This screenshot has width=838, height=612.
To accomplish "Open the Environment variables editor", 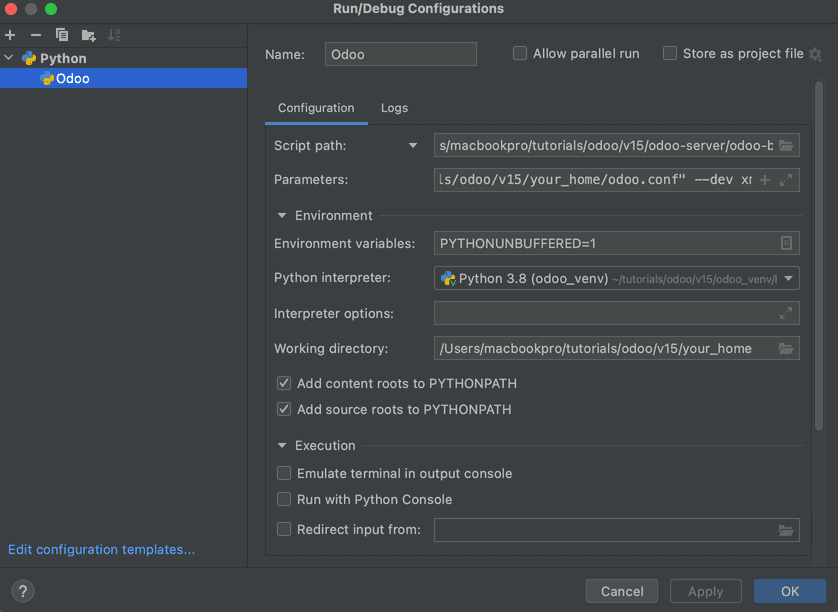I will pyautogui.click(x=786, y=243).
